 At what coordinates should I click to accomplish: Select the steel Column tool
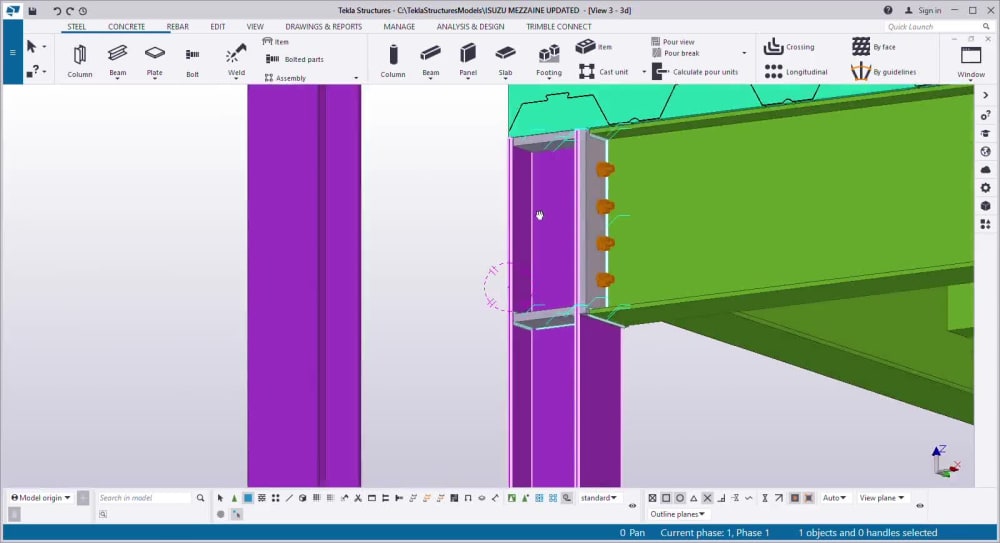80,61
